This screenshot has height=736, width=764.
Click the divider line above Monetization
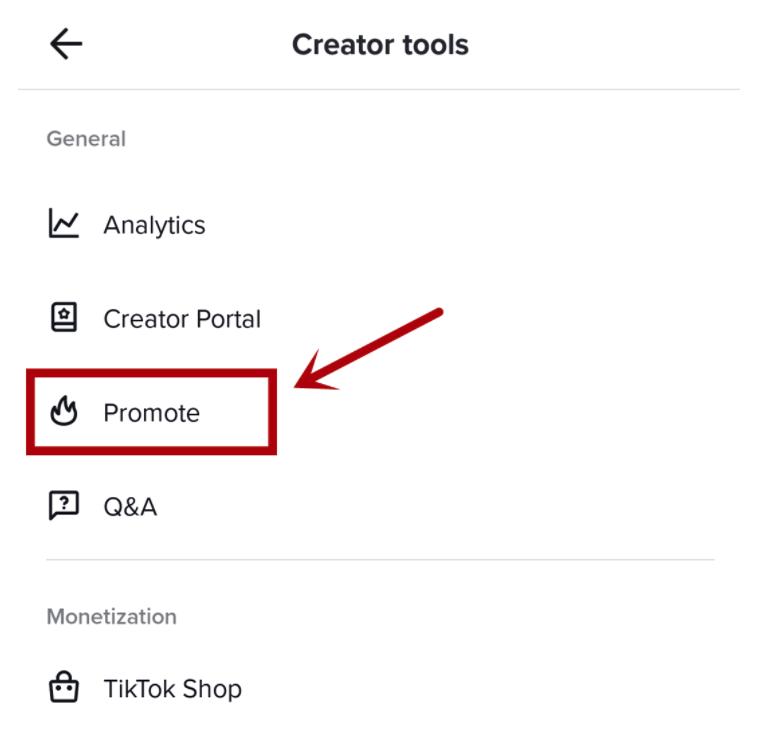[380, 559]
